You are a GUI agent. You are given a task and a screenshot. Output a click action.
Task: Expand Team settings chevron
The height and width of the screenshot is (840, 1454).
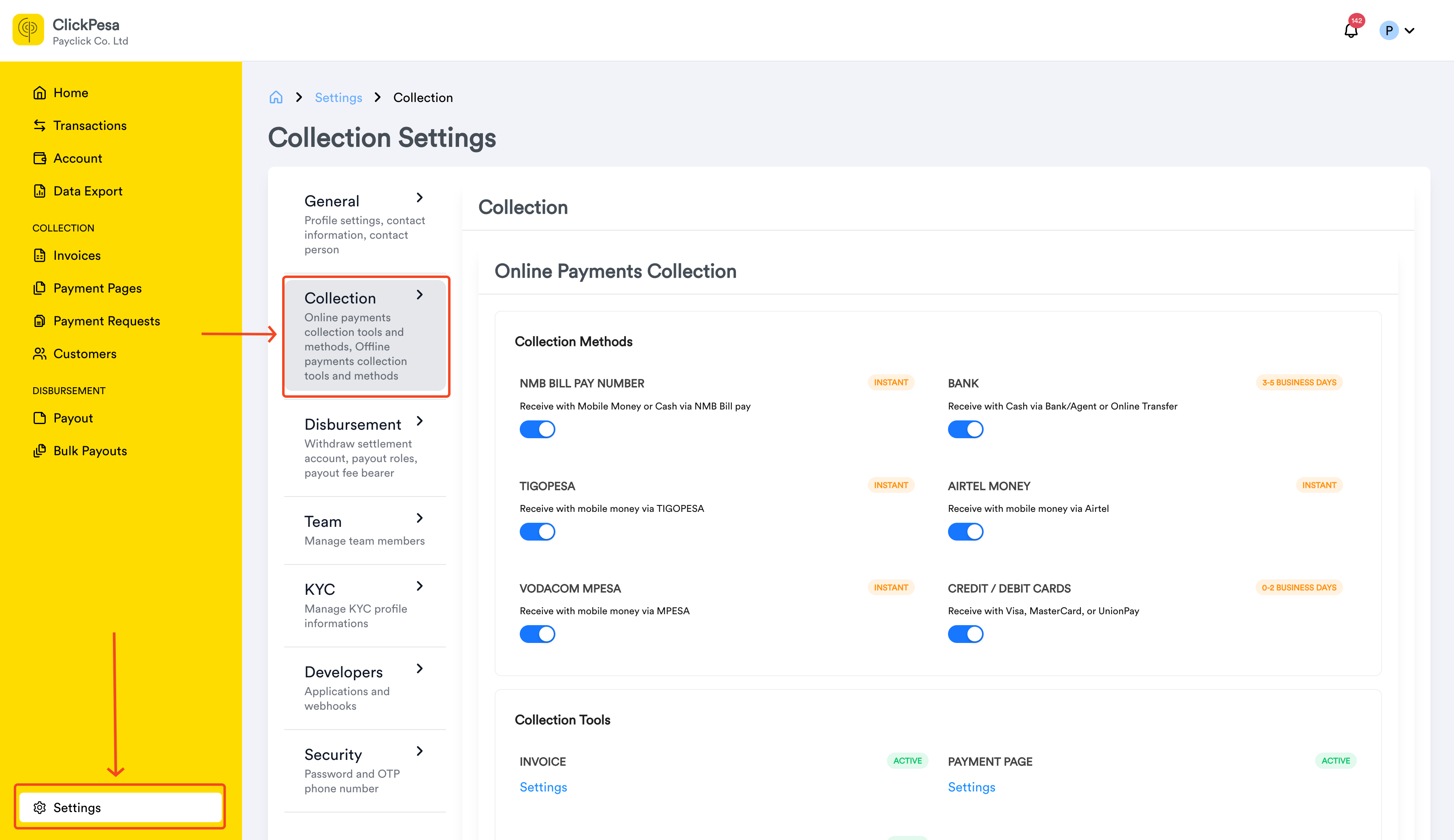point(419,518)
